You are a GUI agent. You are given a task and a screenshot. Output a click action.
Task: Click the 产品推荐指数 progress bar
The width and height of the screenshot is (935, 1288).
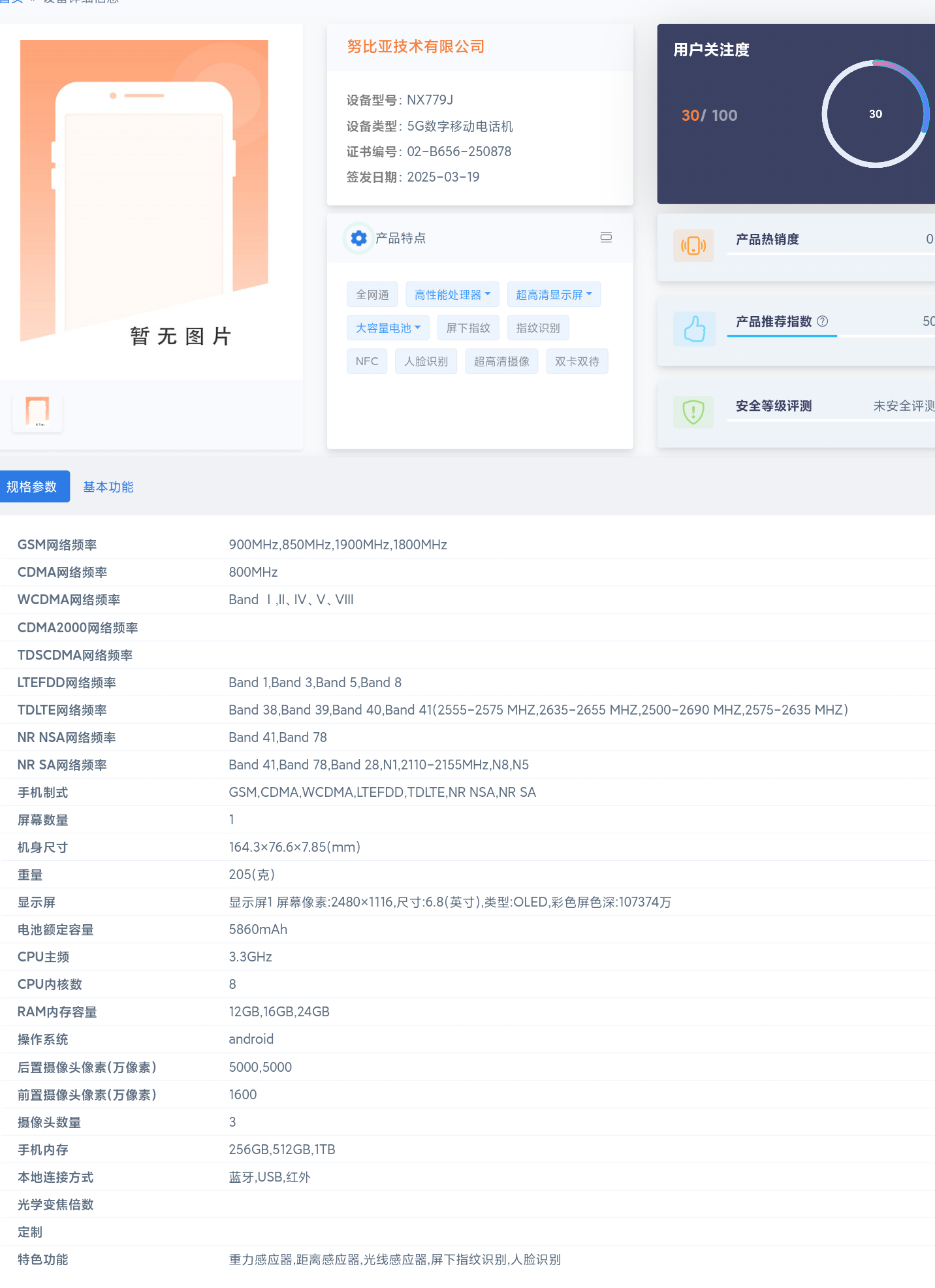[831, 336]
